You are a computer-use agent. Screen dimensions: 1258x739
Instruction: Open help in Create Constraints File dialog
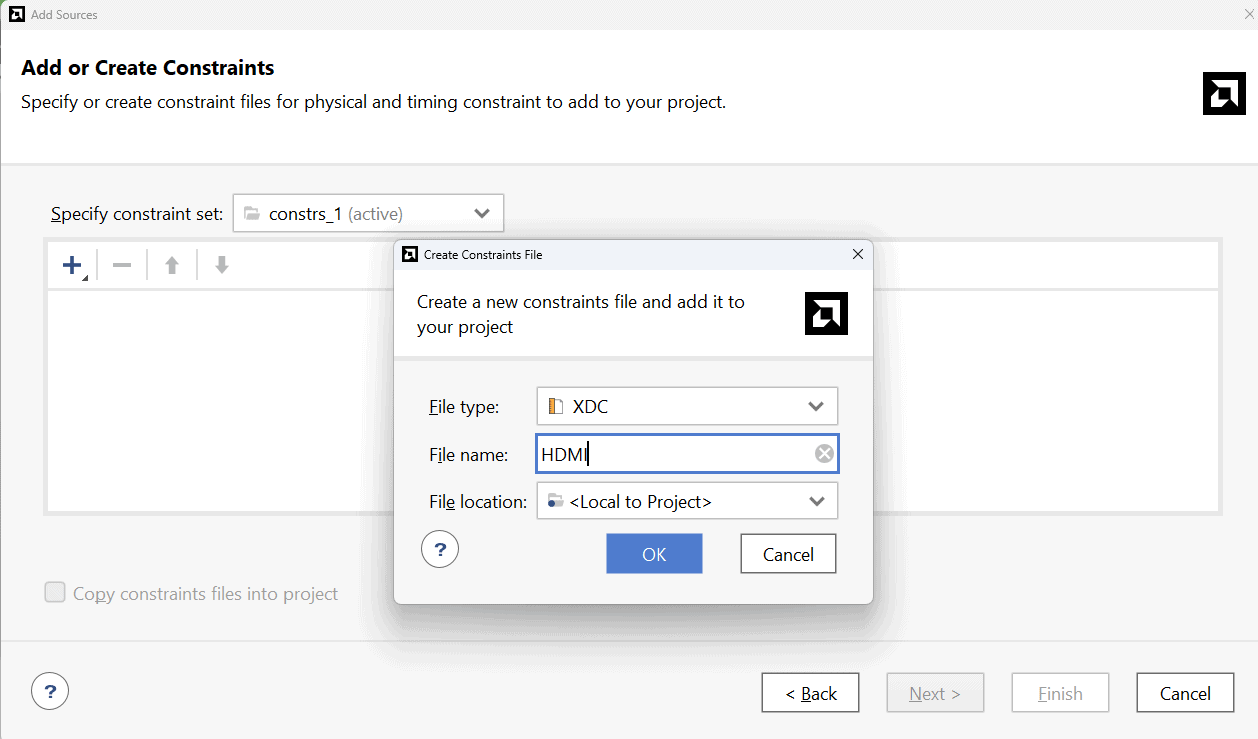pos(439,549)
